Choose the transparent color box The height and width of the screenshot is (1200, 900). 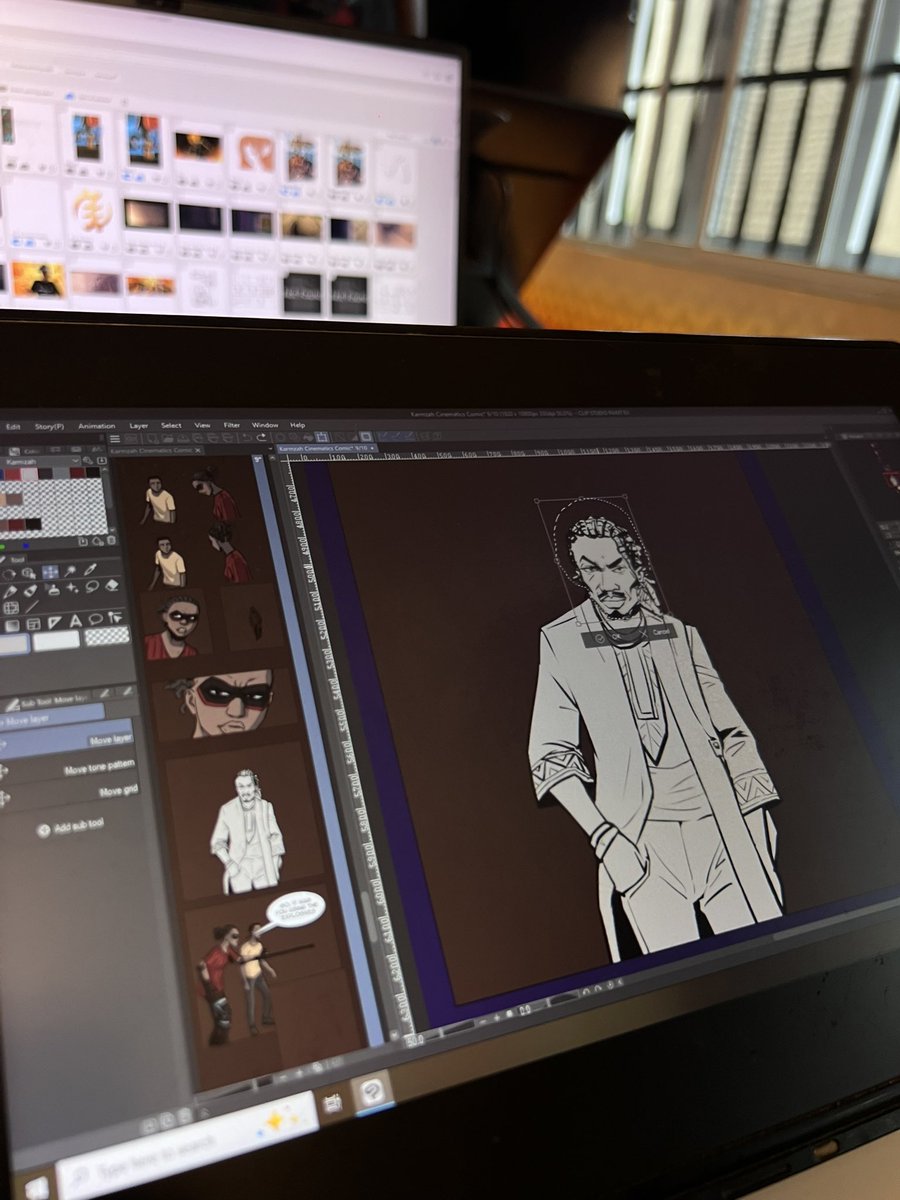(107, 636)
